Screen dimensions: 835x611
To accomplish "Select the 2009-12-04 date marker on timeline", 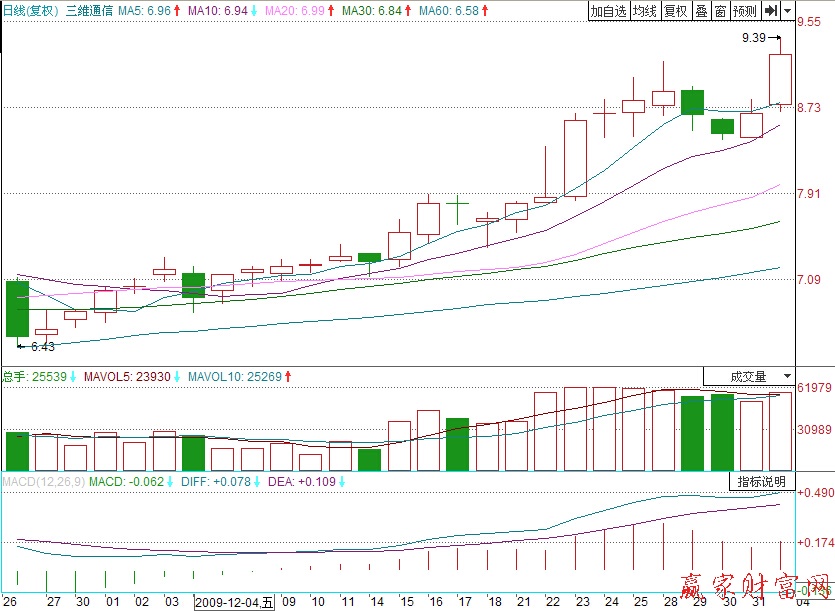I will pyautogui.click(x=234, y=603).
